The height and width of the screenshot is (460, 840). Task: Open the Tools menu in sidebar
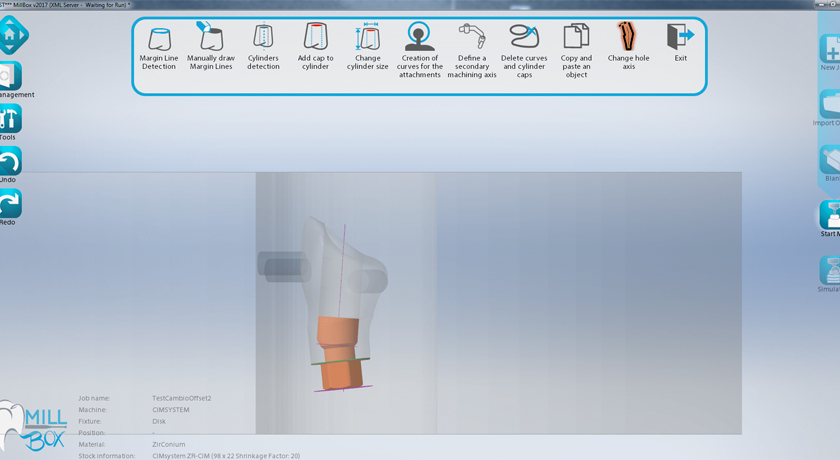9,119
